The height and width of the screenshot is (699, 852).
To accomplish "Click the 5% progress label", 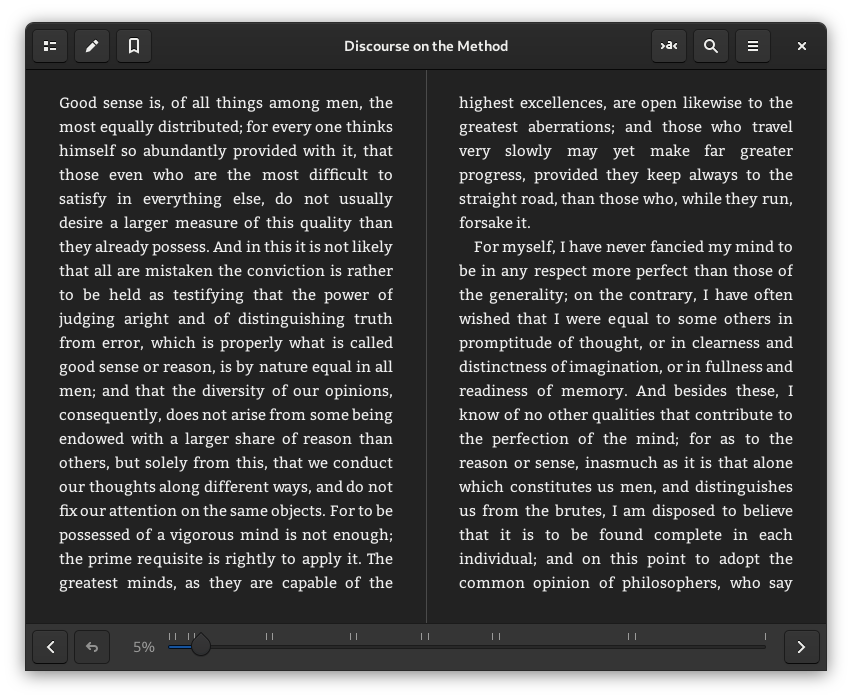I will [144, 647].
